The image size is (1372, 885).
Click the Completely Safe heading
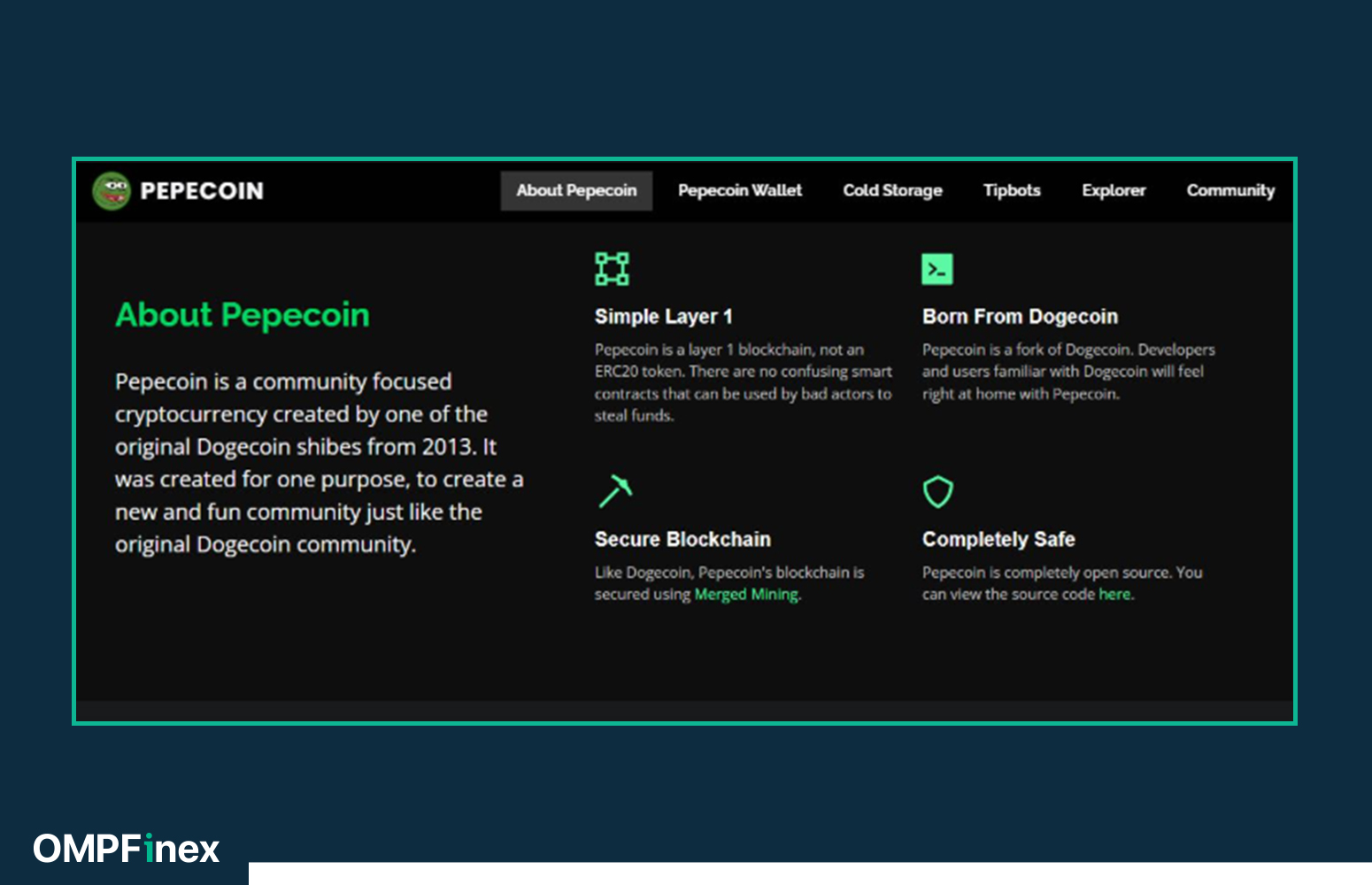tap(998, 539)
